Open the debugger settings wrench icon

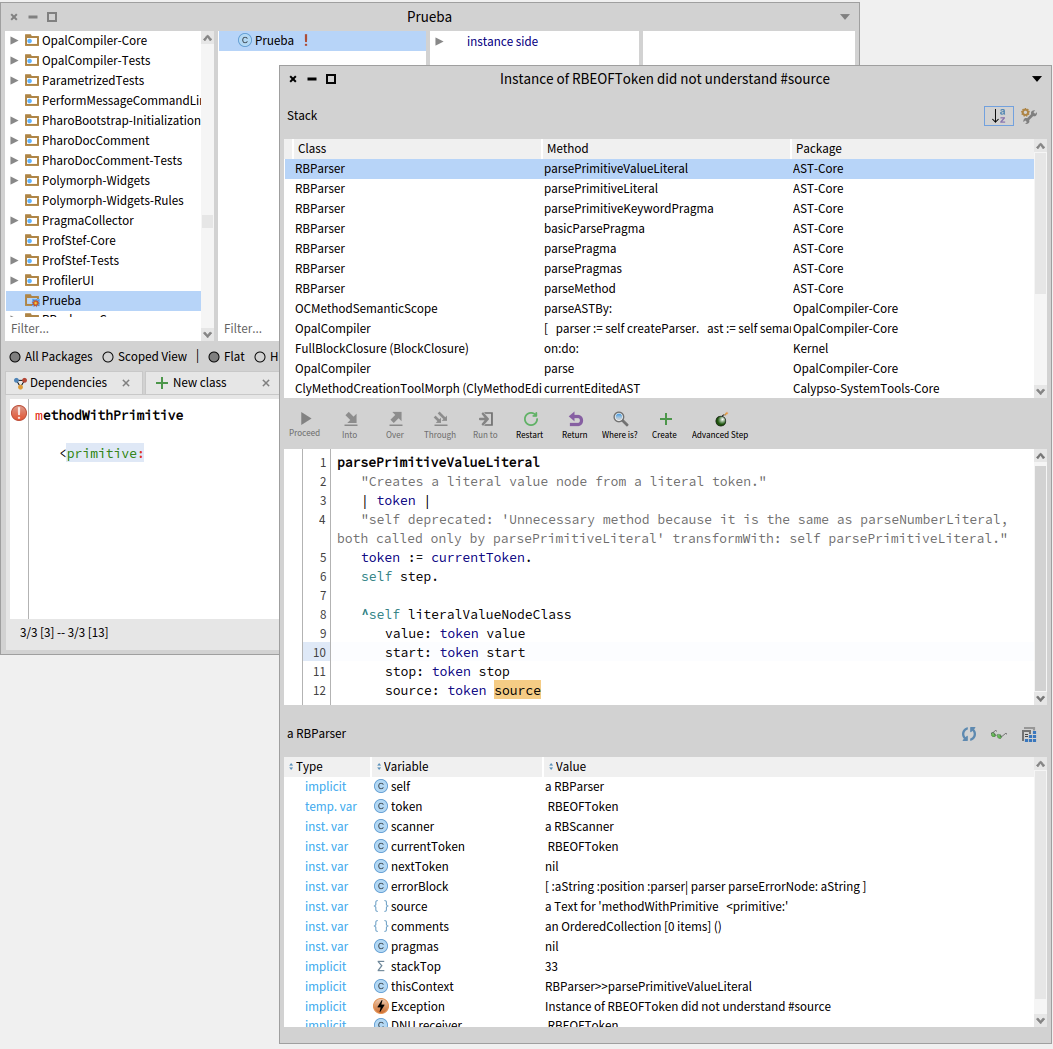click(1029, 115)
